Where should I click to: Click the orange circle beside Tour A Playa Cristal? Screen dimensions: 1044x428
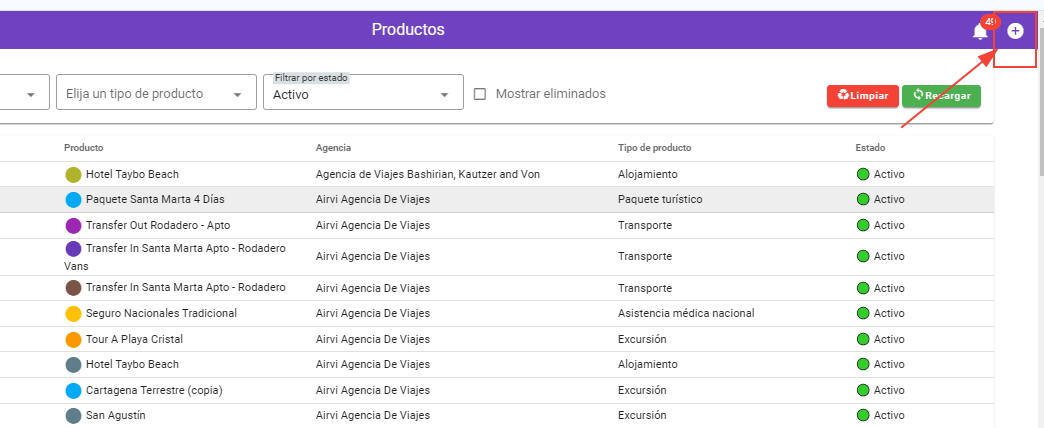coord(73,340)
